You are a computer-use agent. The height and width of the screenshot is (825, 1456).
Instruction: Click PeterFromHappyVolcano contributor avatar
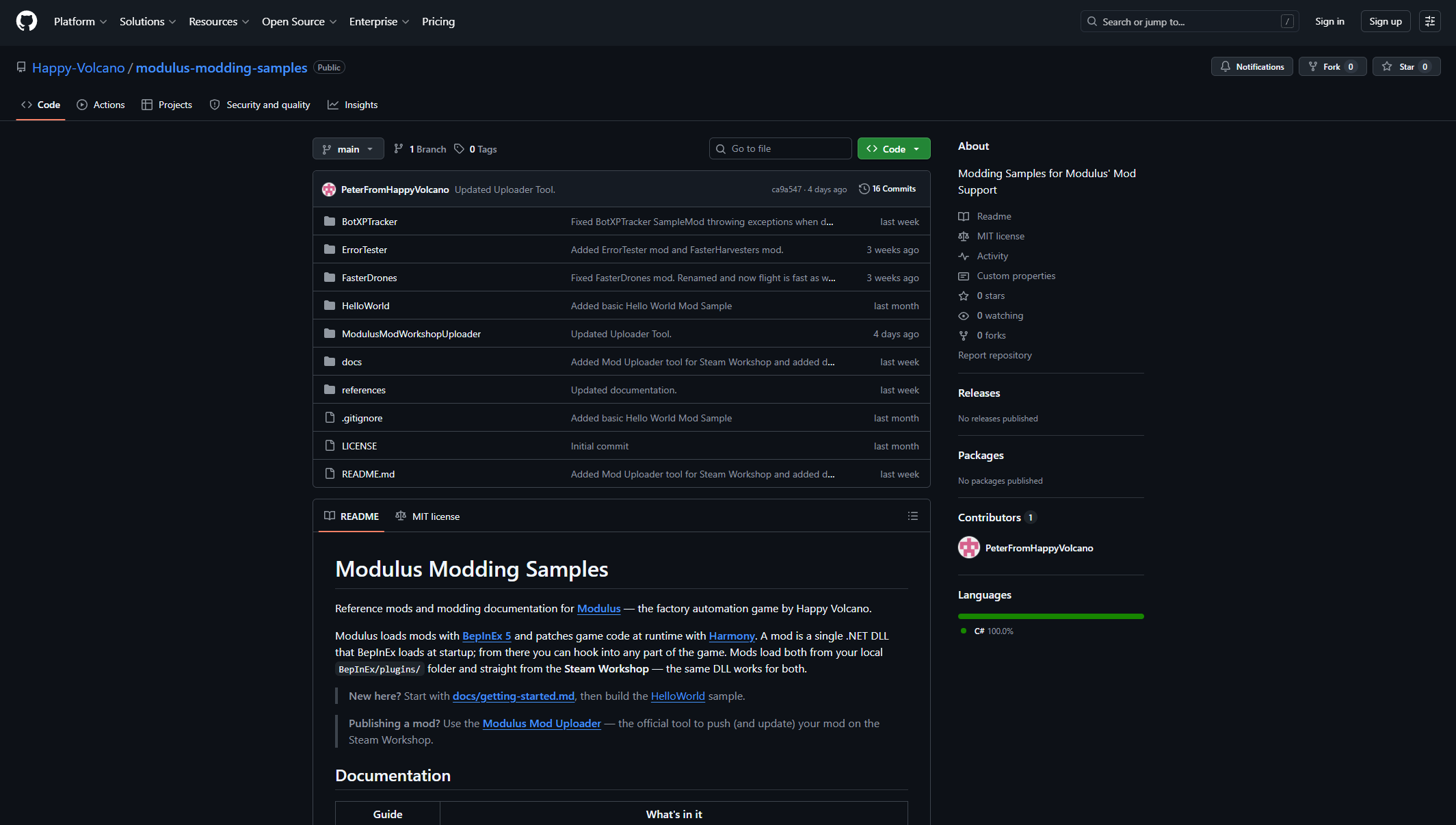click(968, 547)
